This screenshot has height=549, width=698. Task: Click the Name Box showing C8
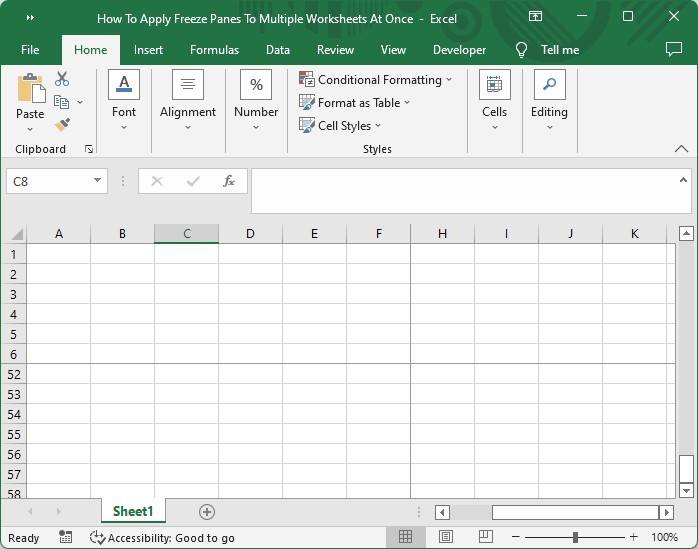57,181
